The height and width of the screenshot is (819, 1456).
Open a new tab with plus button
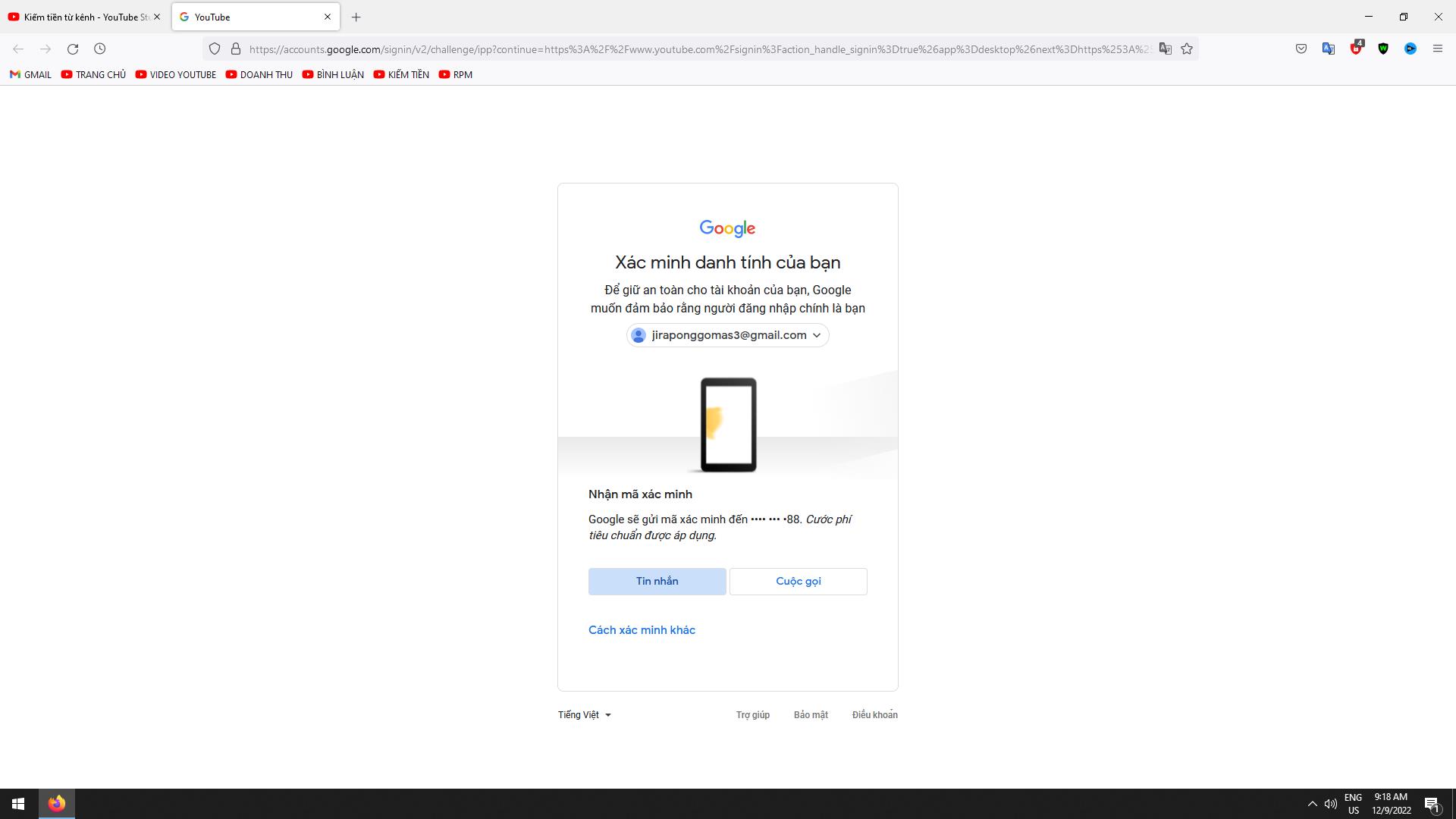pos(356,17)
